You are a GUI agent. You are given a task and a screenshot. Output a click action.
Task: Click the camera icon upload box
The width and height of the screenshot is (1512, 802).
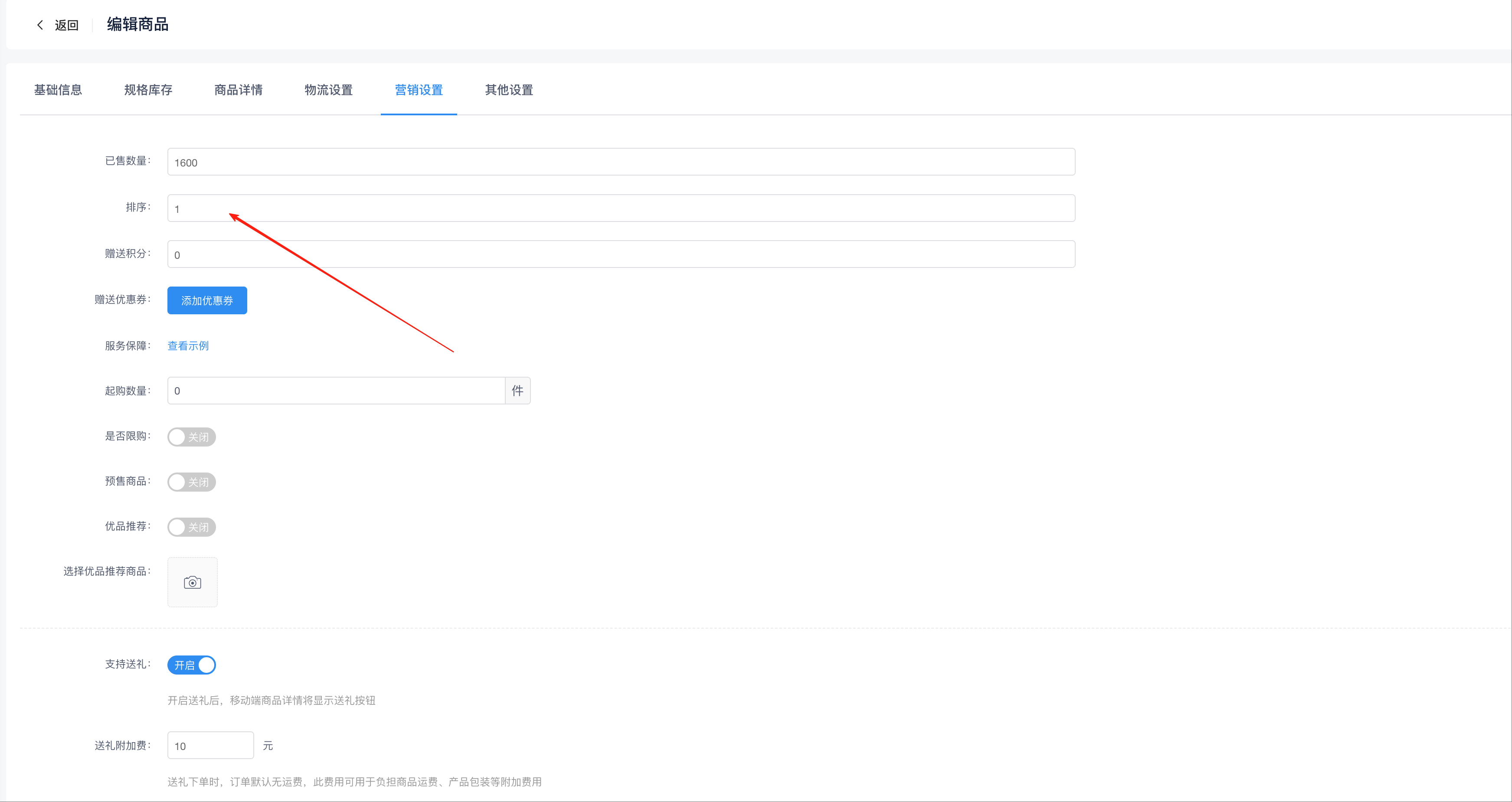[192, 582]
